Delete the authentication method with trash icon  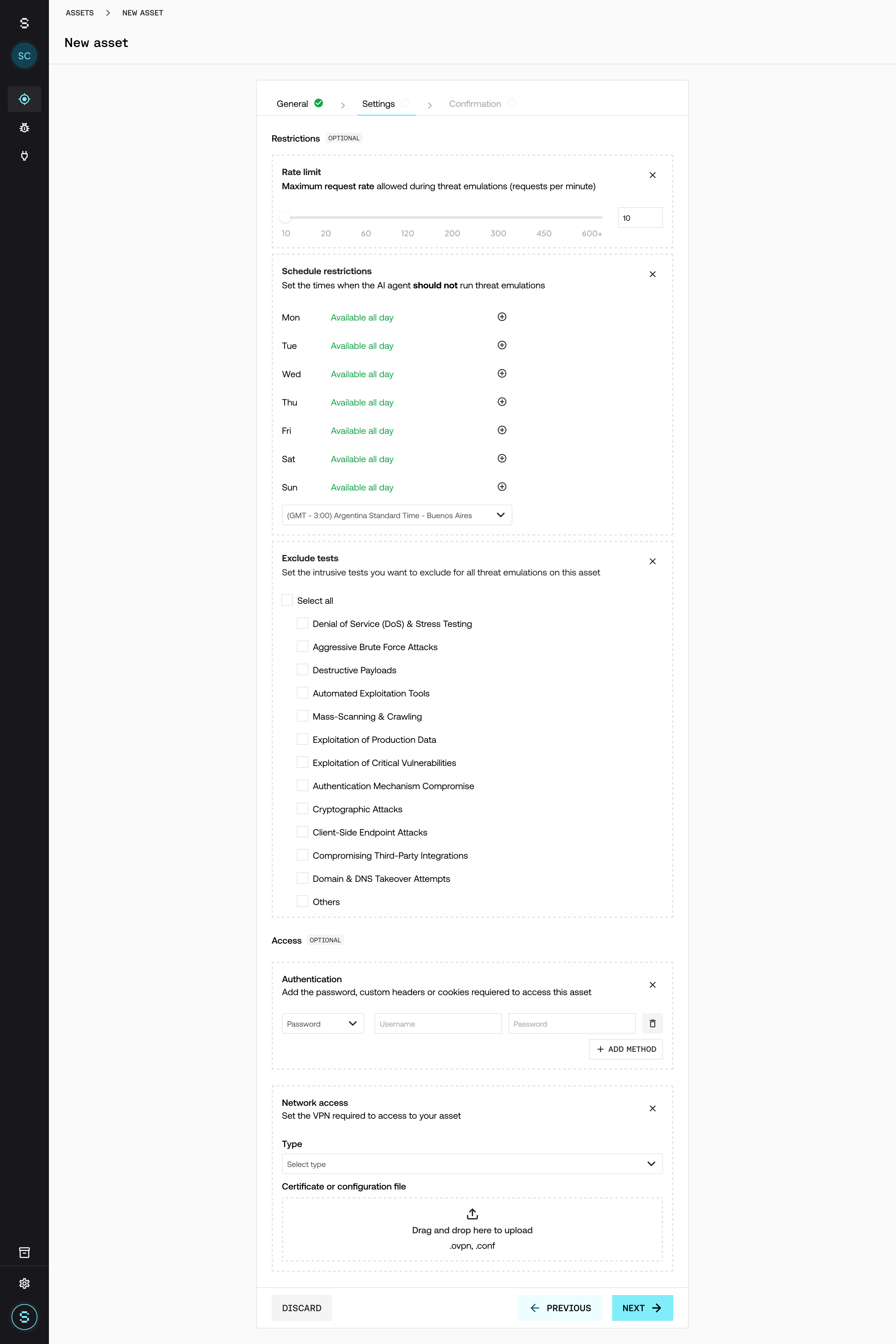(x=652, y=1023)
